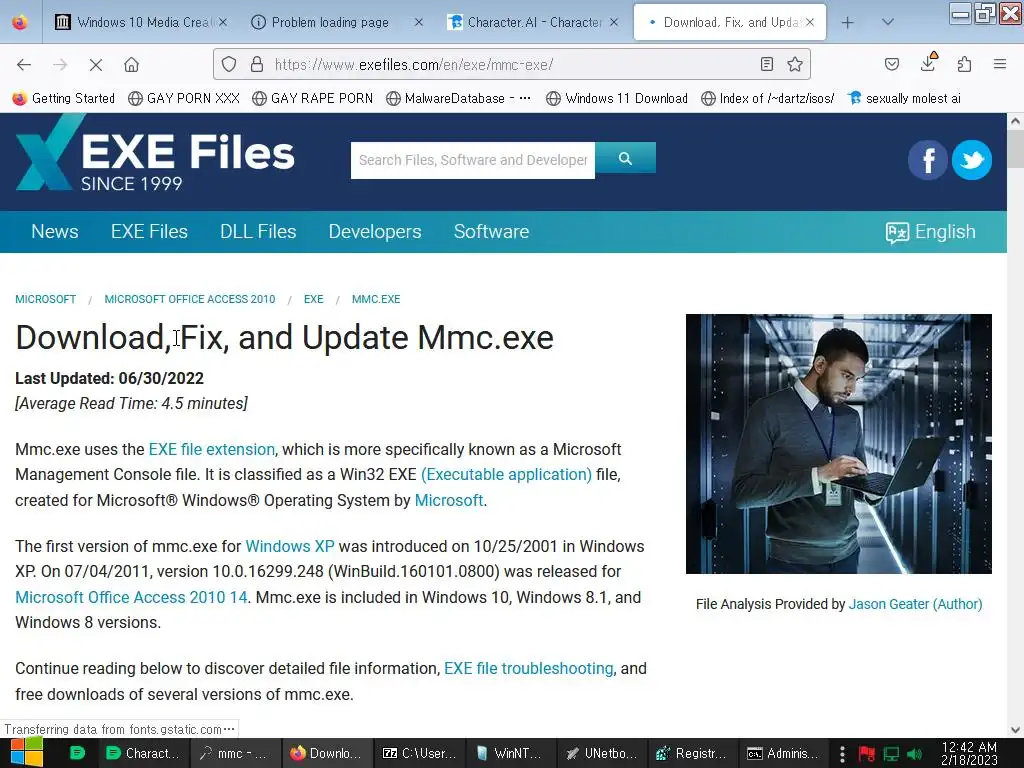Viewport: 1024px width, 768px height.
Task: Toggle Reader View in address bar
Action: 767,64
